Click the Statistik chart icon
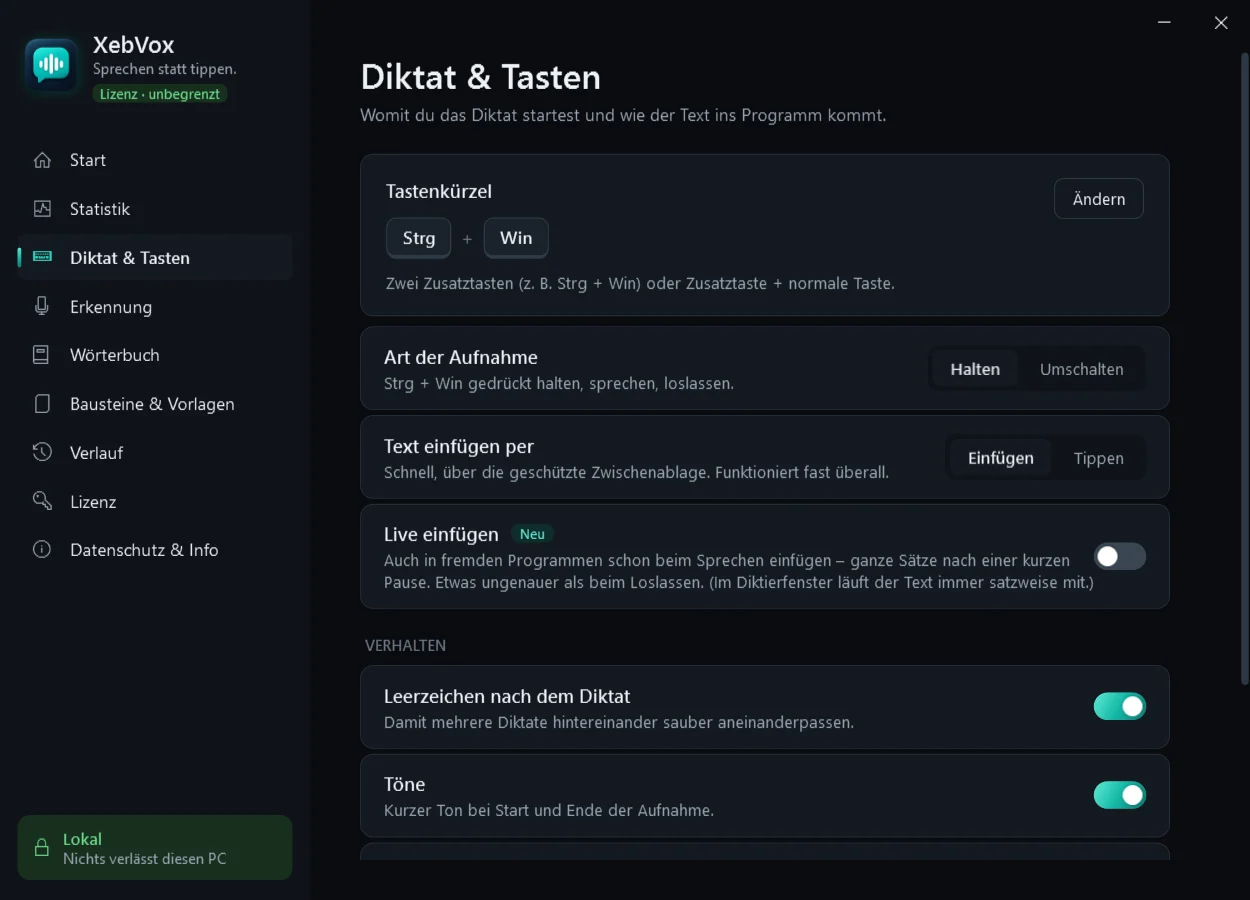The width and height of the screenshot is (1250, 900). [x=42, y=209]
